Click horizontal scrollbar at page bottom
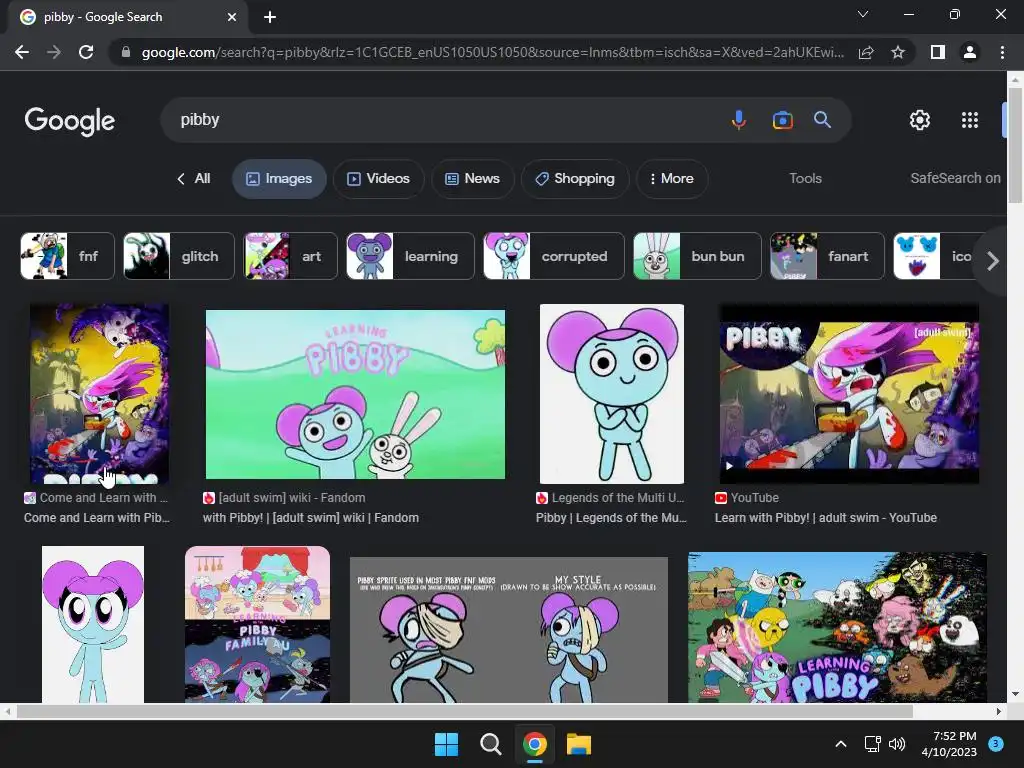Screen dimensions: 1024x768 click(x=464, y=711)
